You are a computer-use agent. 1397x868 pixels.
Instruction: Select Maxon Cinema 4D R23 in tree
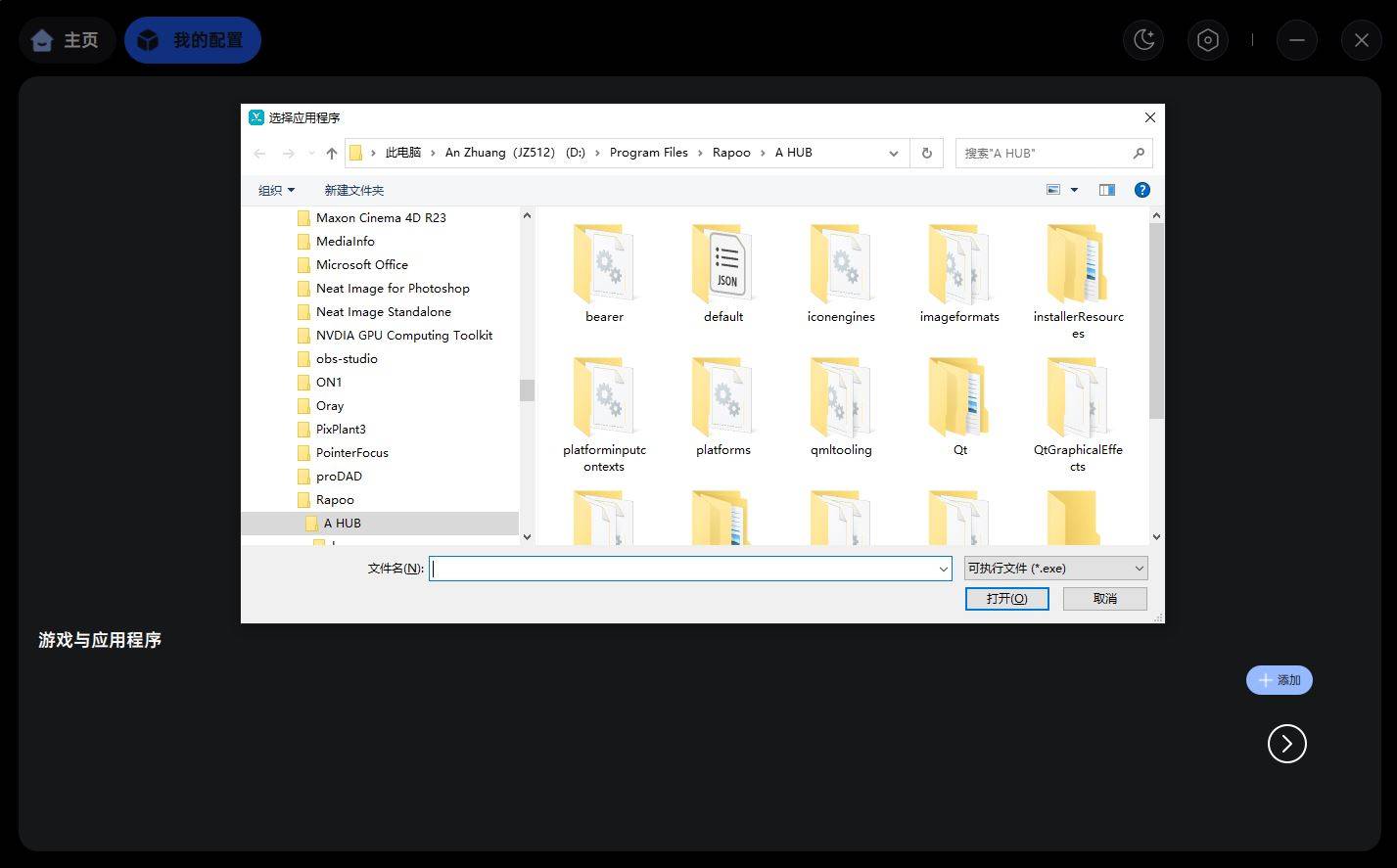380,218
